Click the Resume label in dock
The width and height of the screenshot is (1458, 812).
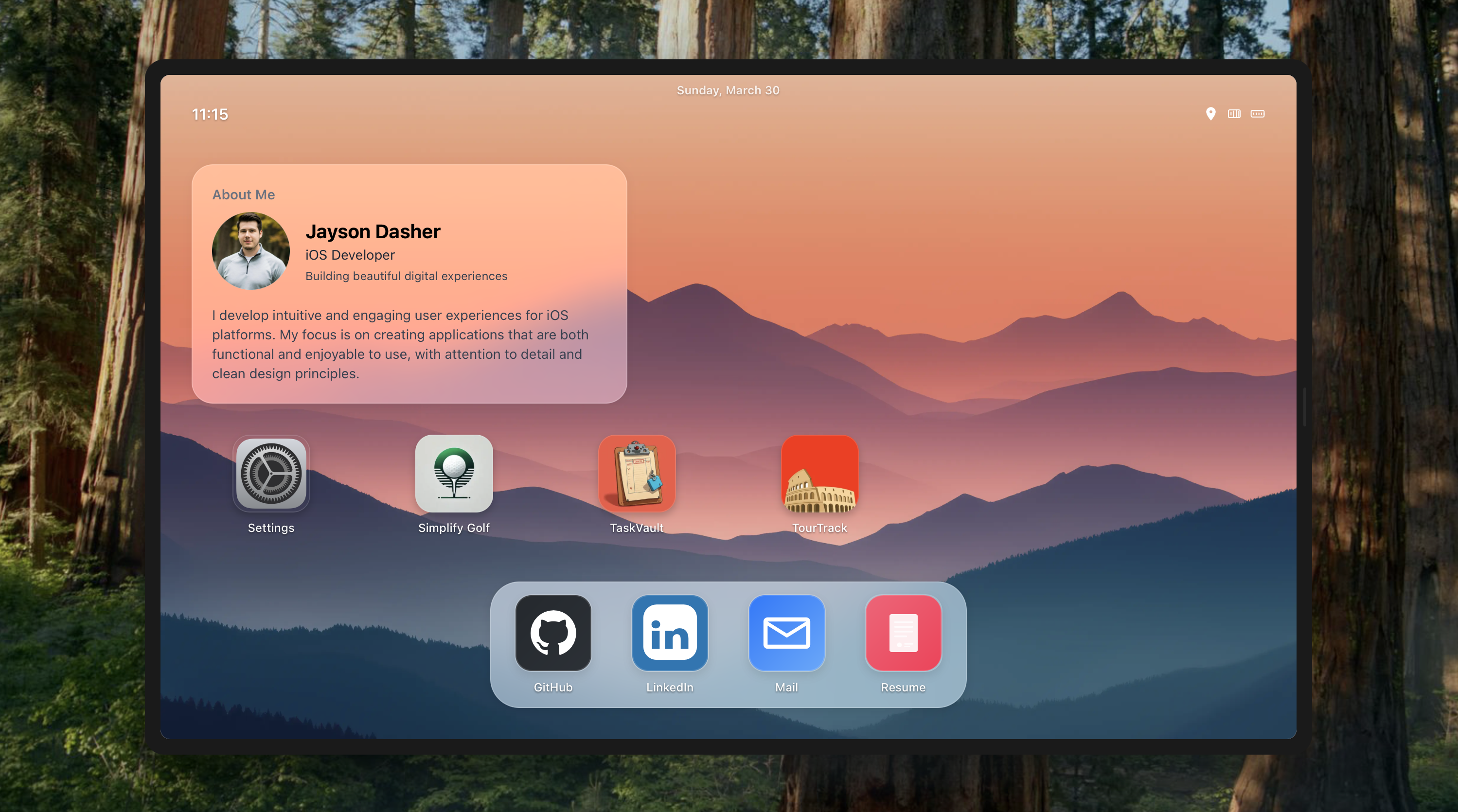(x=903, y=688)
